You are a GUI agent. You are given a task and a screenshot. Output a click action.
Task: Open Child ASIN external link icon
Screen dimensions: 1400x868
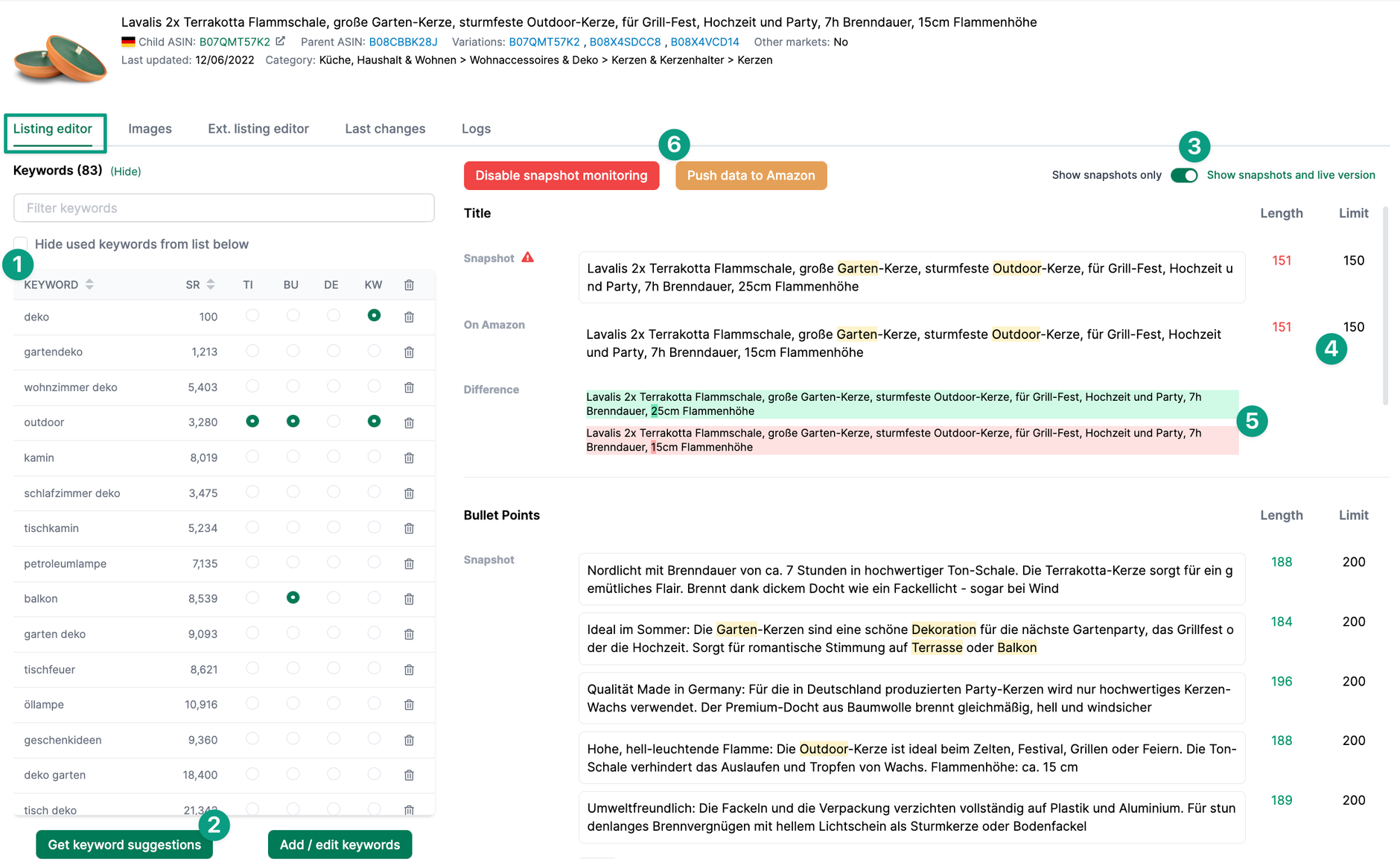tap(280, 42)
